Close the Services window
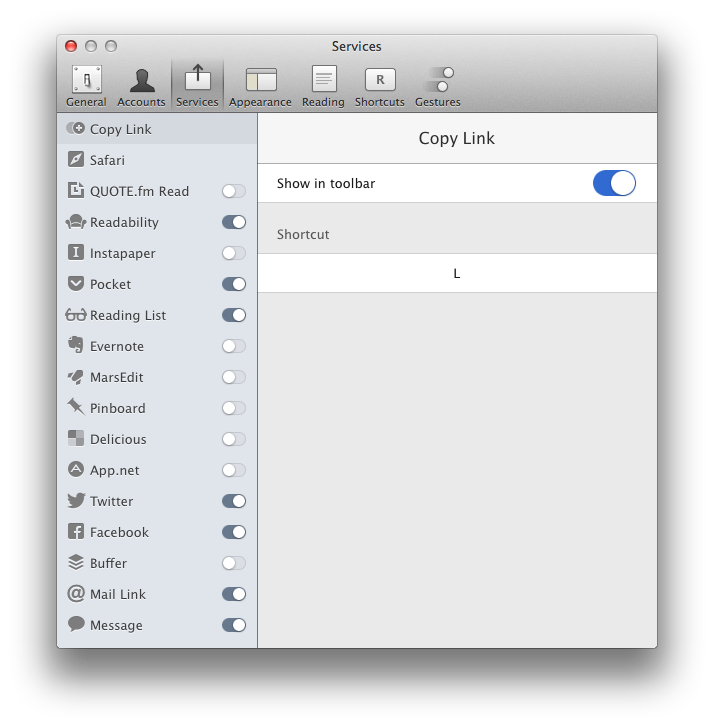Viewport: 714px width, 727px height. coord(71,46)
